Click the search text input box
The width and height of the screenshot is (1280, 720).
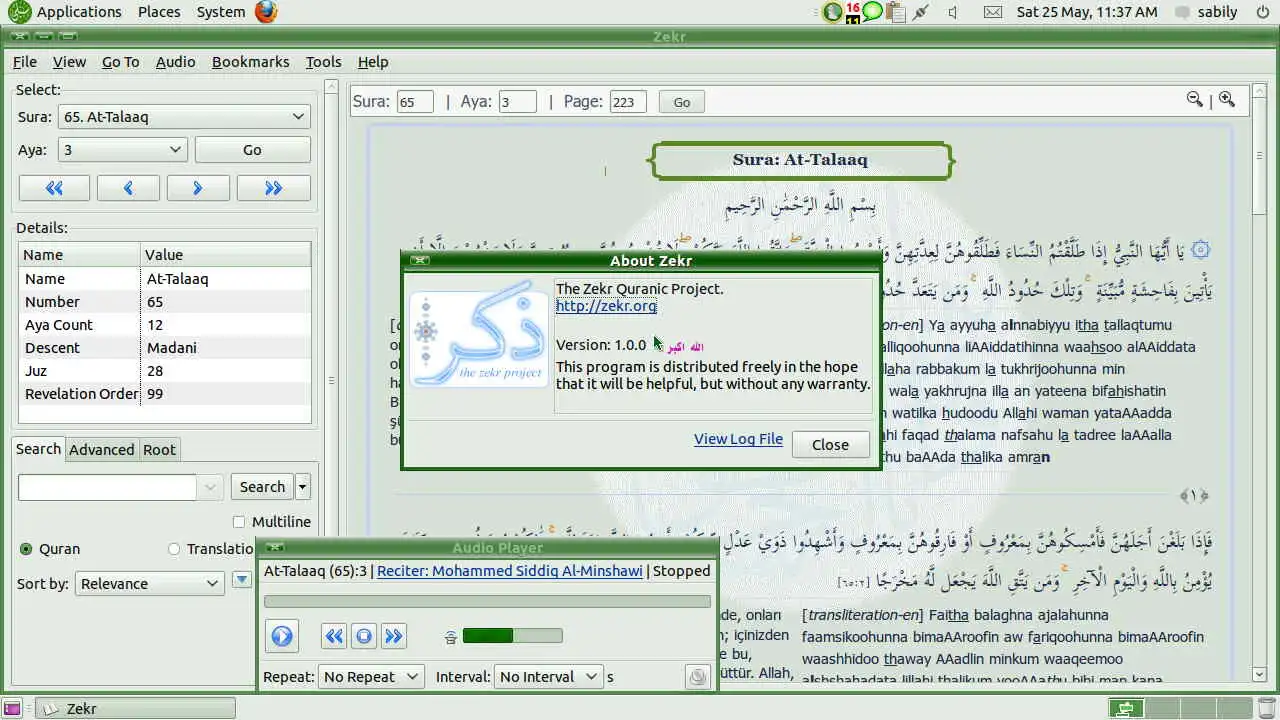pyautogui.click(x=107, y=487)
